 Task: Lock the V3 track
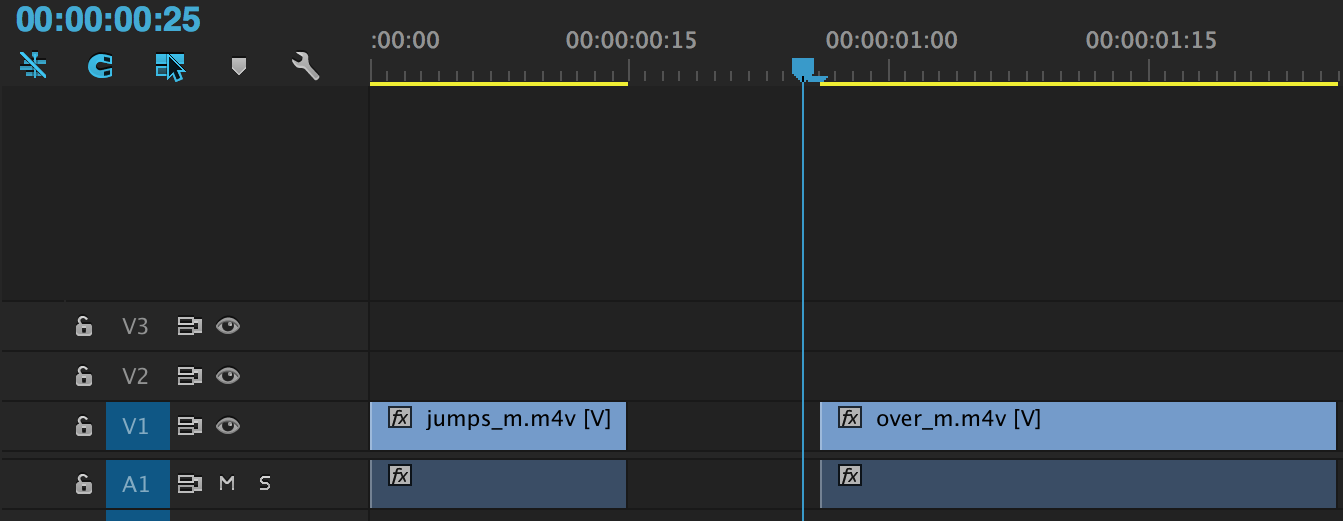[84, 326]
